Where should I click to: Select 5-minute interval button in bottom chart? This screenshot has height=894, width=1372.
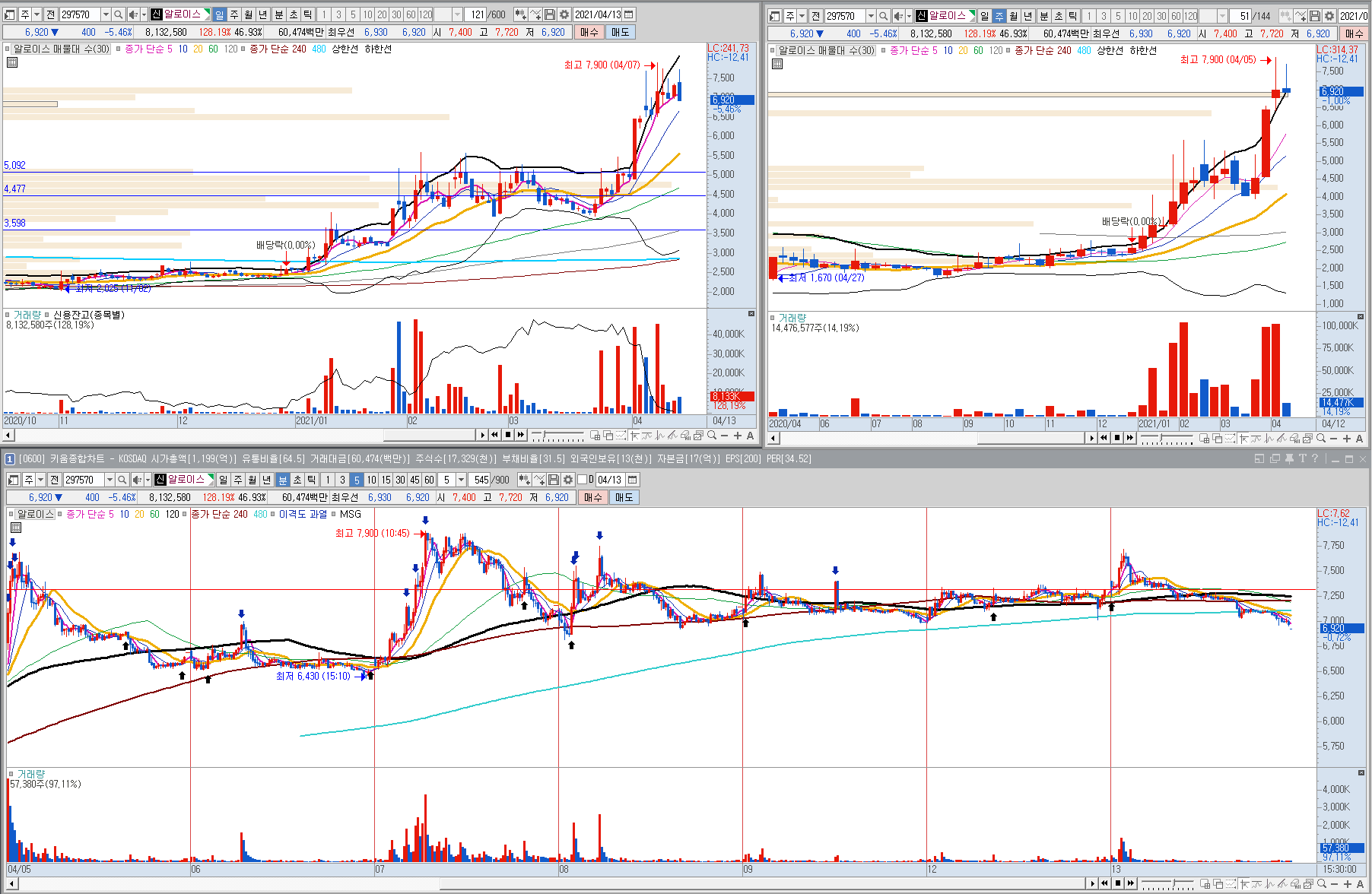click(357, 480)
